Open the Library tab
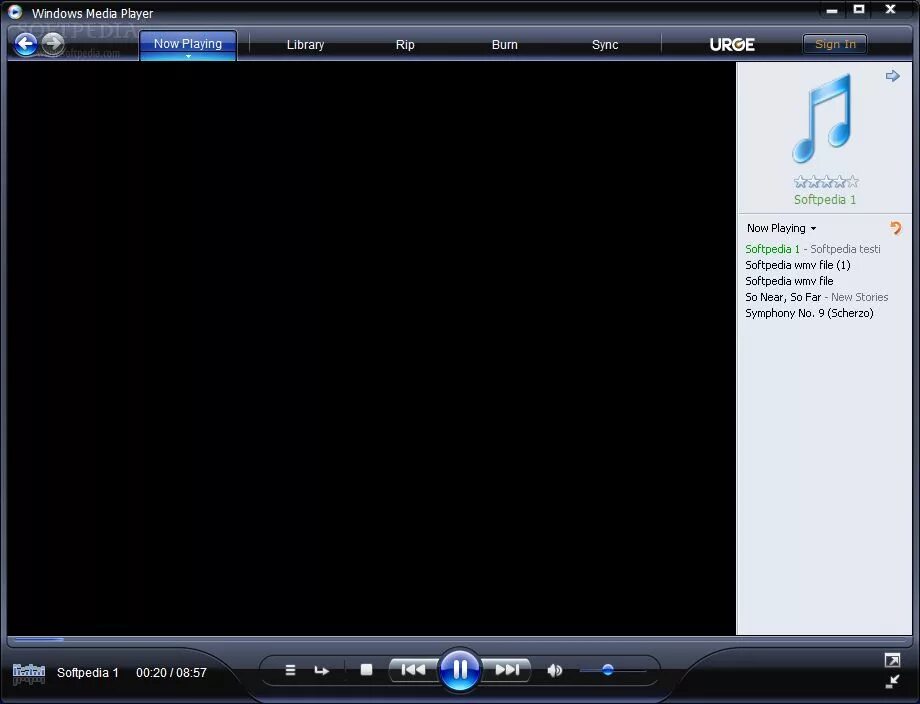The width and height of the screenshot is (920, 704). coord(305,45)
